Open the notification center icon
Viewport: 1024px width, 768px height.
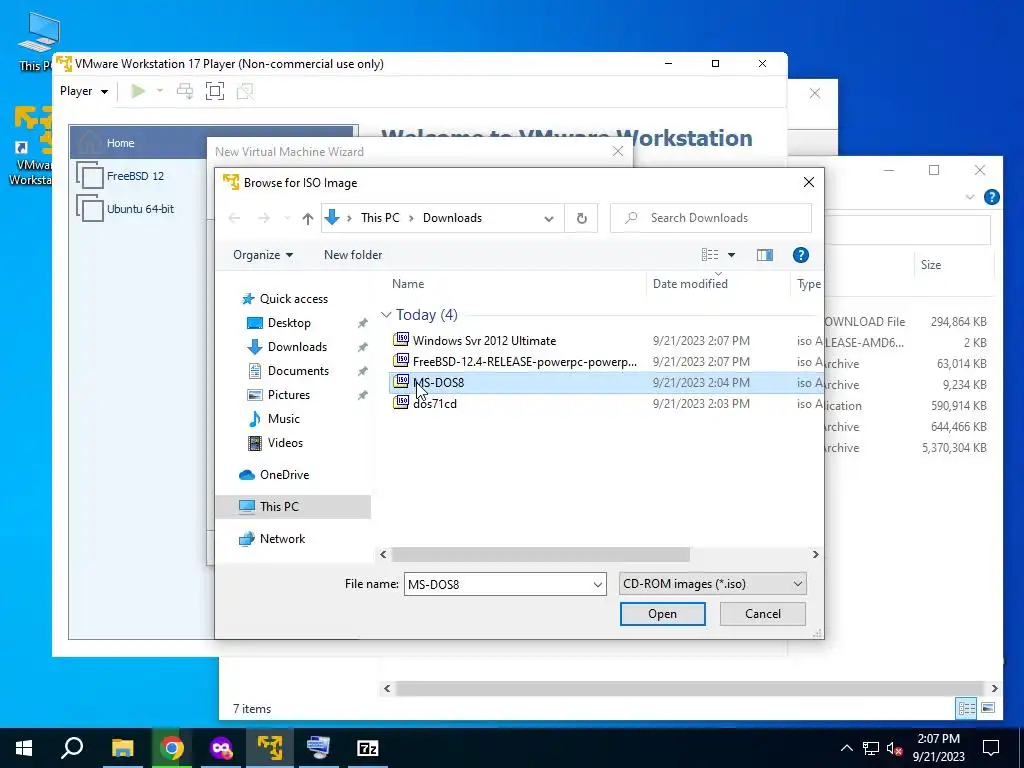[x=991, y=748]
